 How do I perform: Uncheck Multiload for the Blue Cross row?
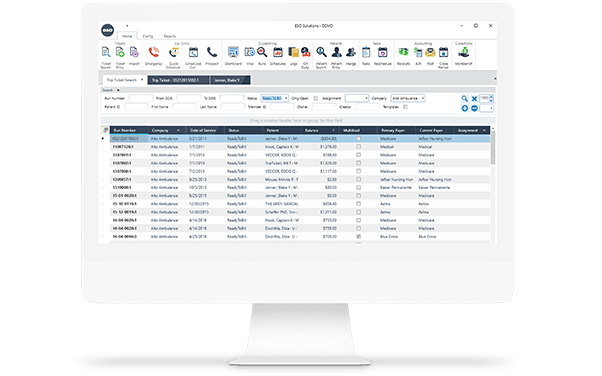pyautogui.click(x=358, y=236)
